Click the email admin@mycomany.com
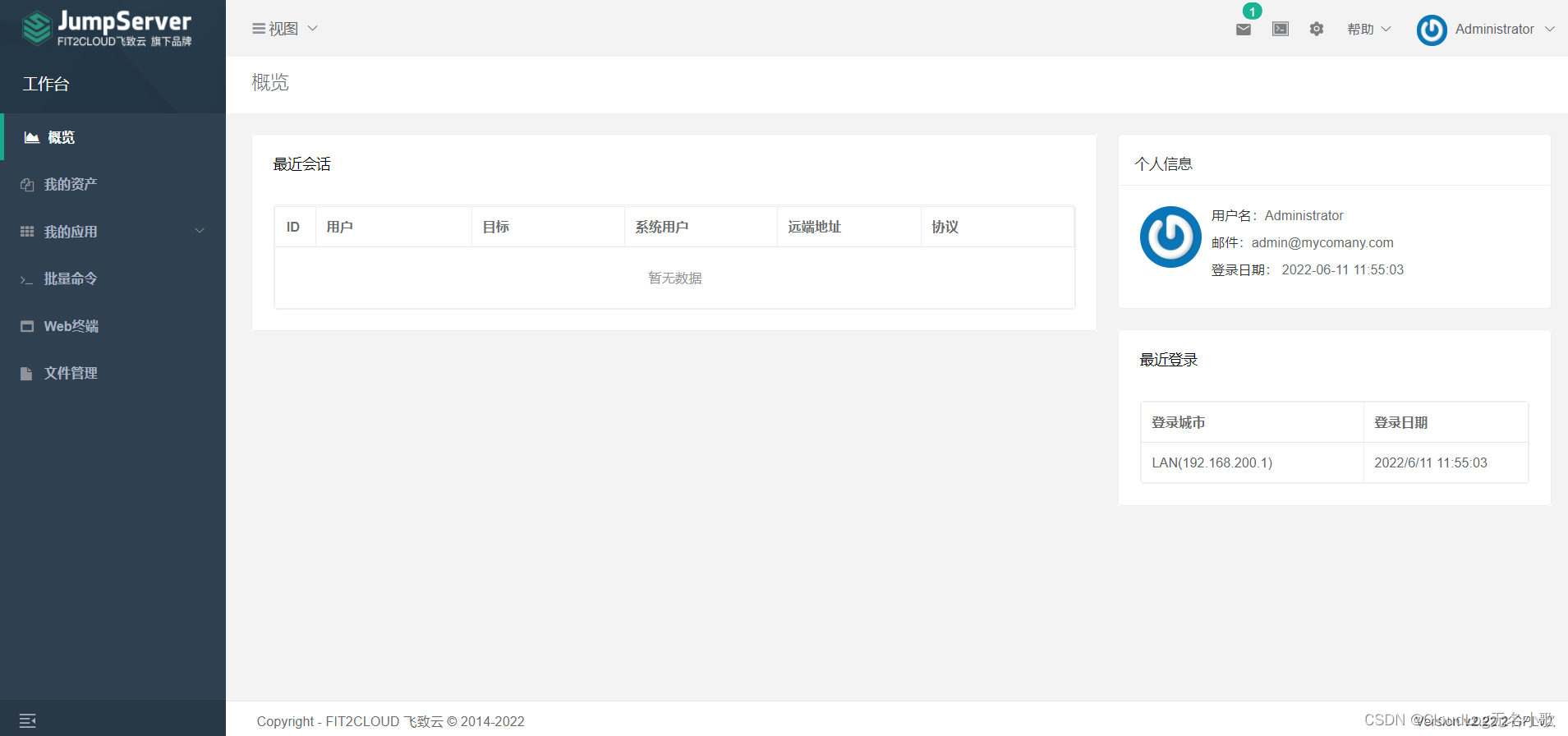Screen dimensions: 1568x736 coord(1322,242)
